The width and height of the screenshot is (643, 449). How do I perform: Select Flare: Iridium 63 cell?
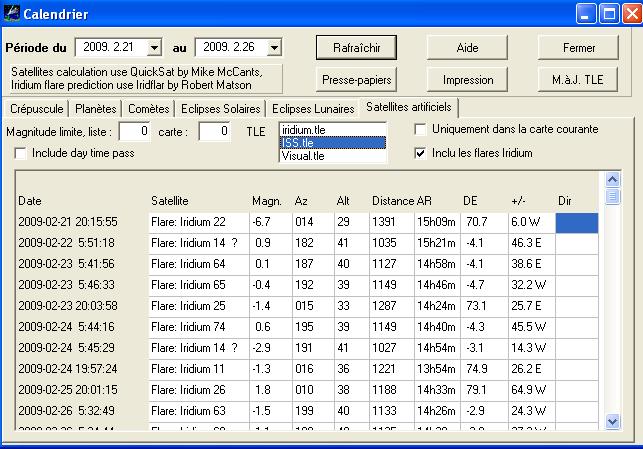coord(199,411)
